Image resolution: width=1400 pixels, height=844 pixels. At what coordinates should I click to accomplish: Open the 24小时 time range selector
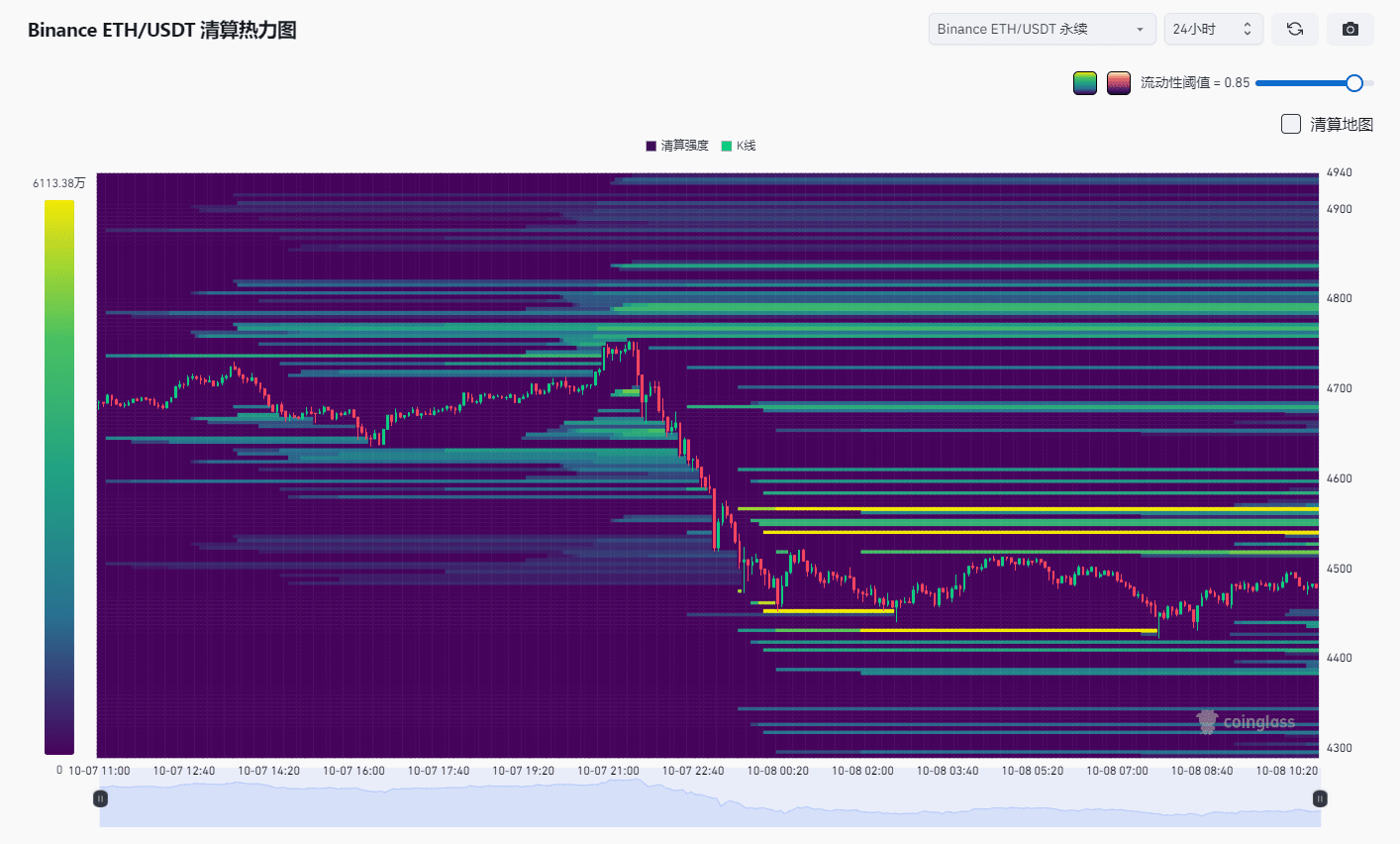(1213, 30)
